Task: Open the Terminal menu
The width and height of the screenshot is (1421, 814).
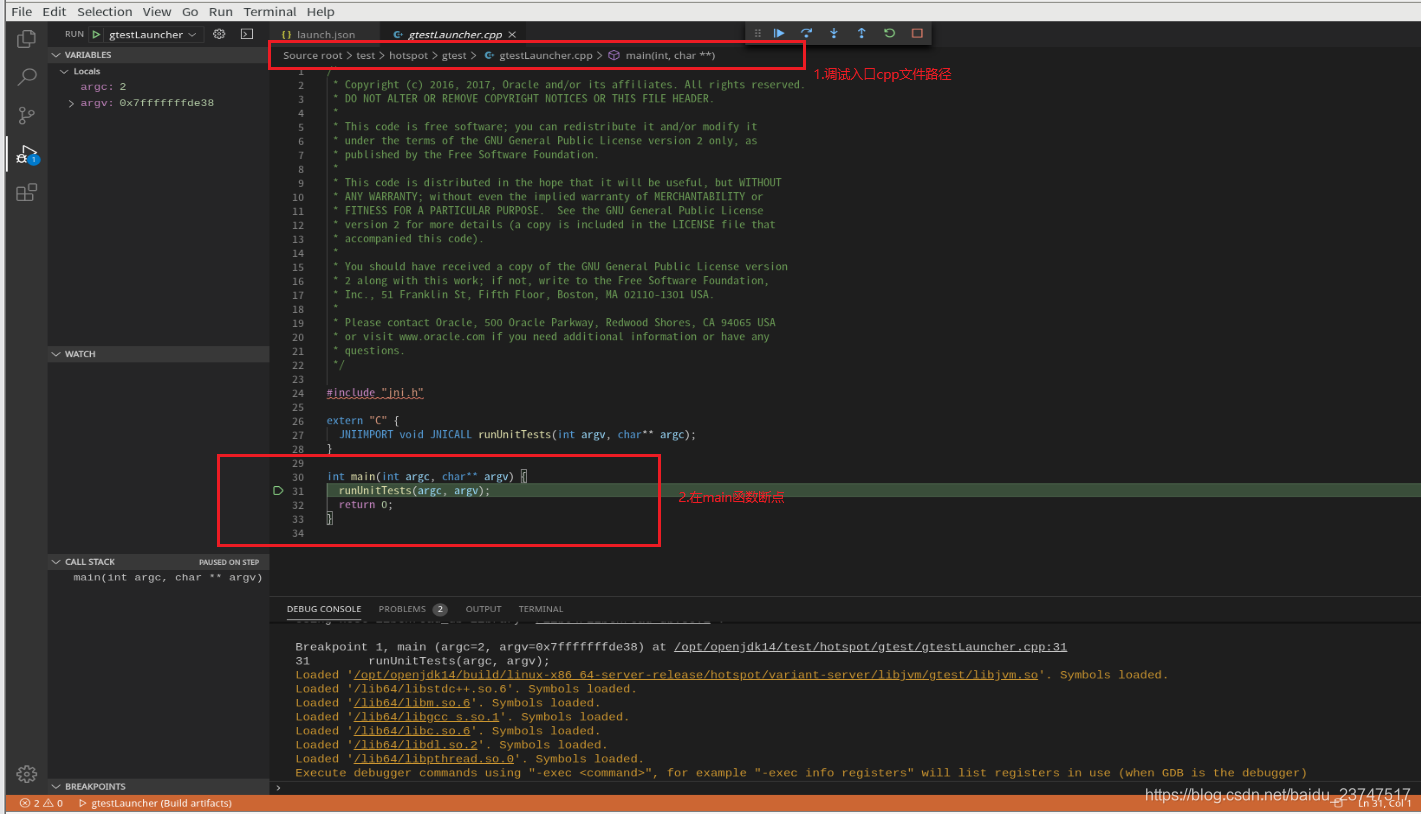Action: [270, 12]
